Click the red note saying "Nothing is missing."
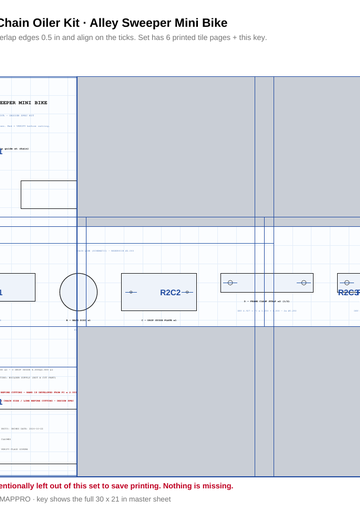This screenshot has width=360, height=520. [198, 486]
